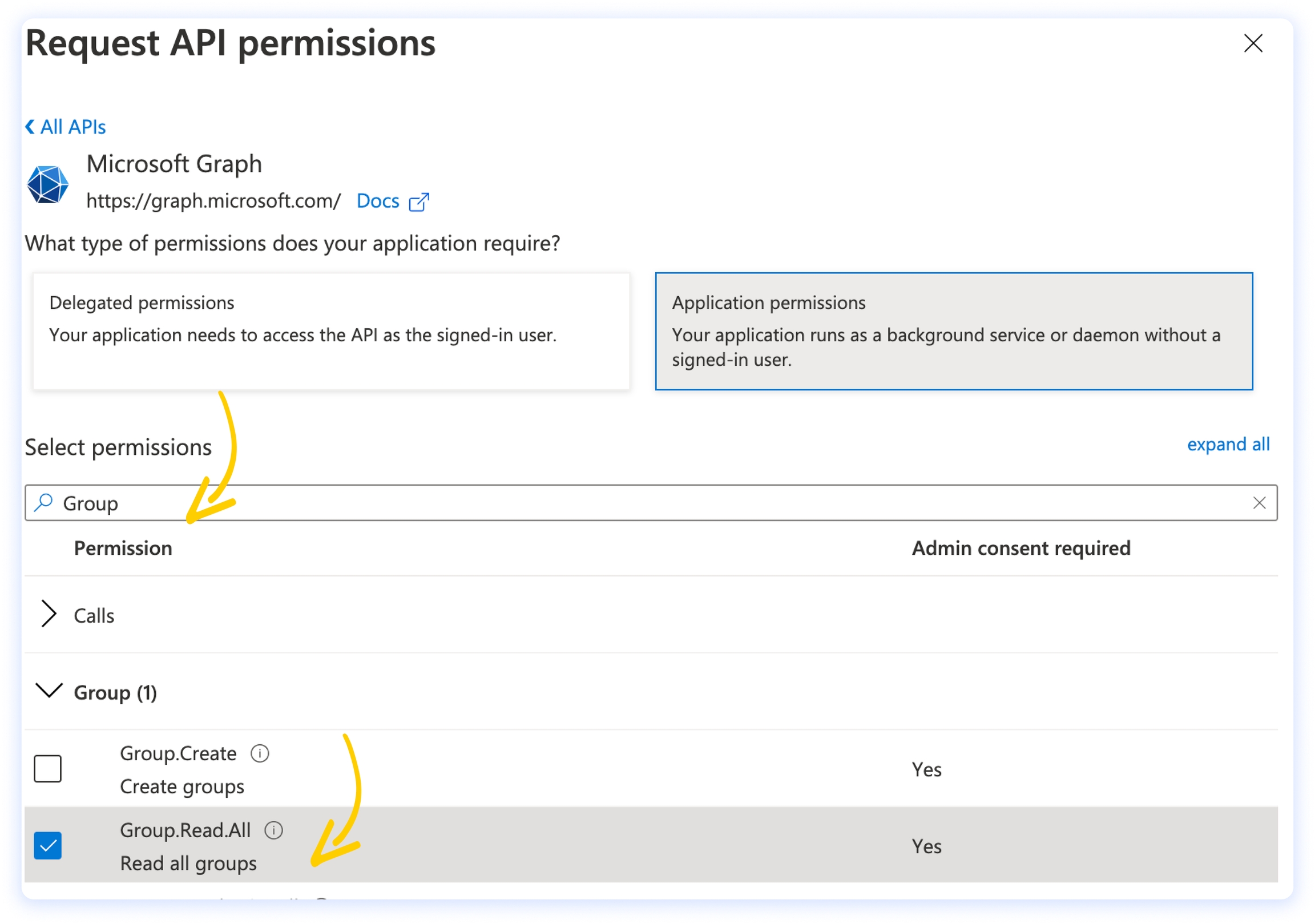
Task: Click expand all link
Action: click(x=1228, y=445)
